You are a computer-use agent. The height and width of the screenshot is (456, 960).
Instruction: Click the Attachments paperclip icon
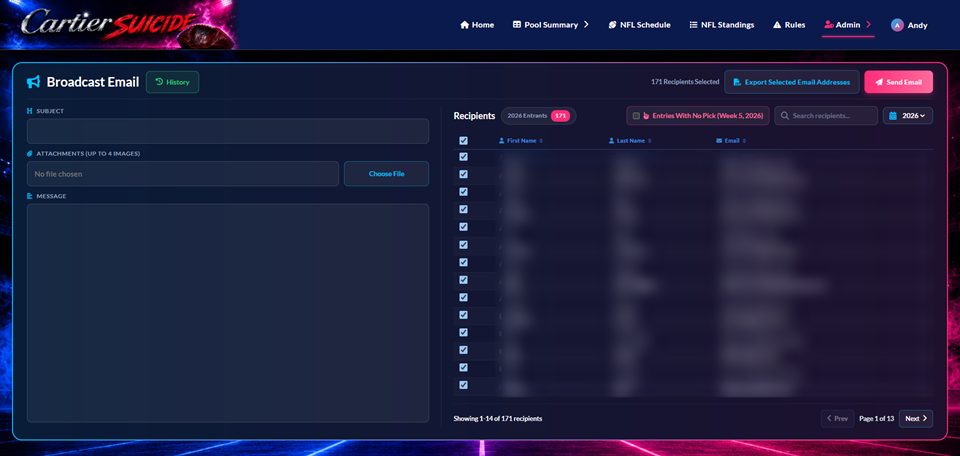[x=29, y=154]
